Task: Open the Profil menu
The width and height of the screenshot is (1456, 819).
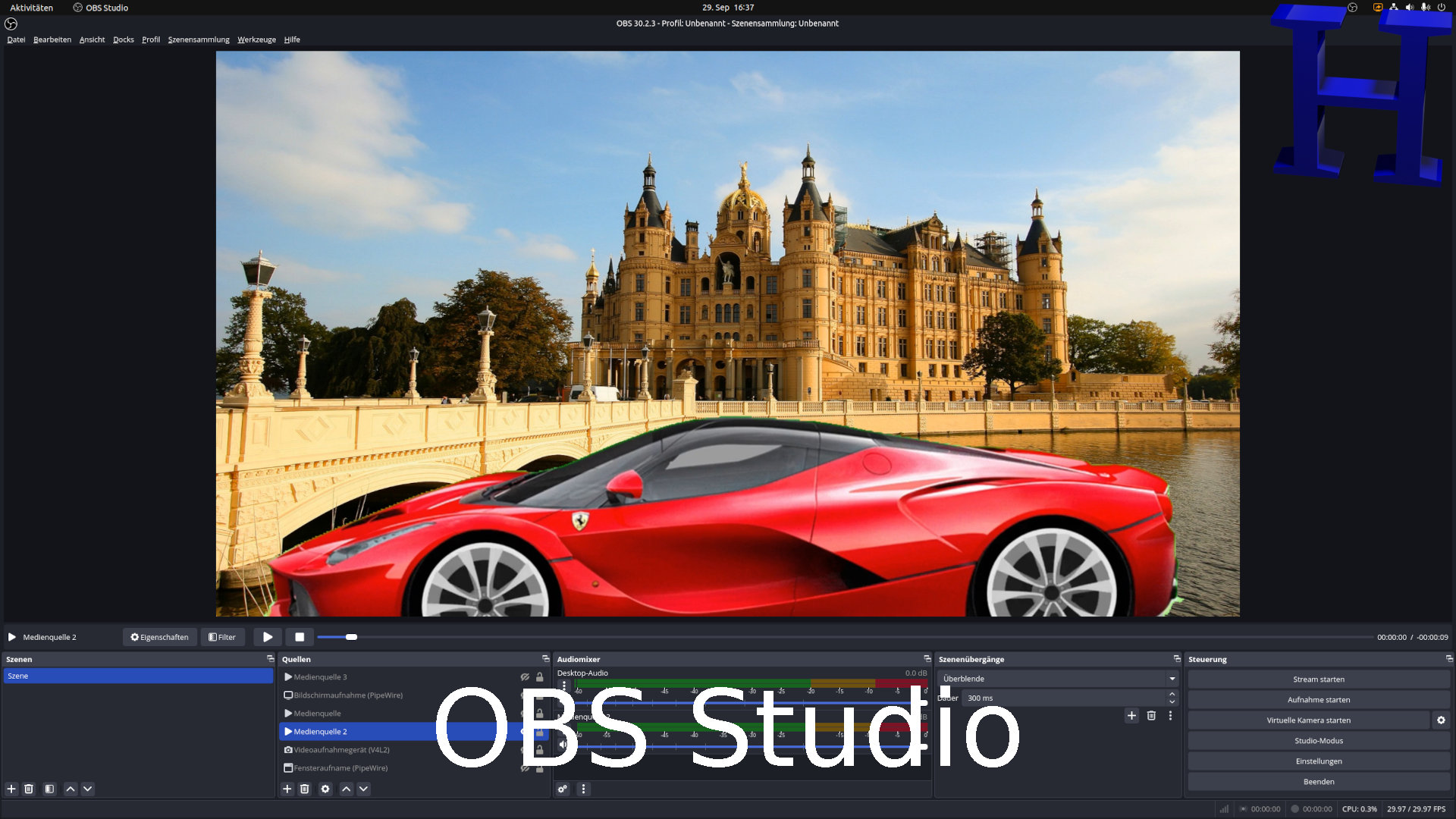Action: pyautogui.click(x=151, y=39)
